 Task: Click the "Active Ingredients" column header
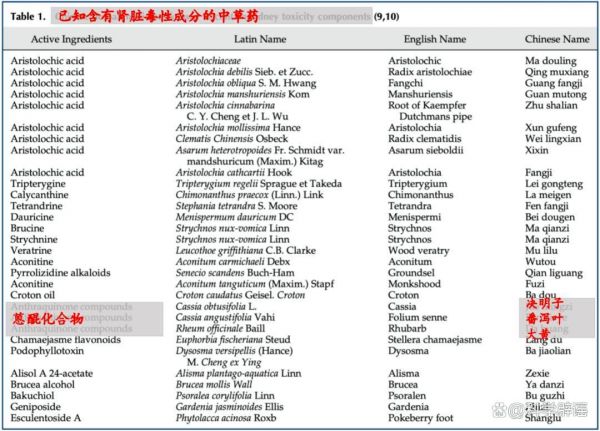pos(72,39)
